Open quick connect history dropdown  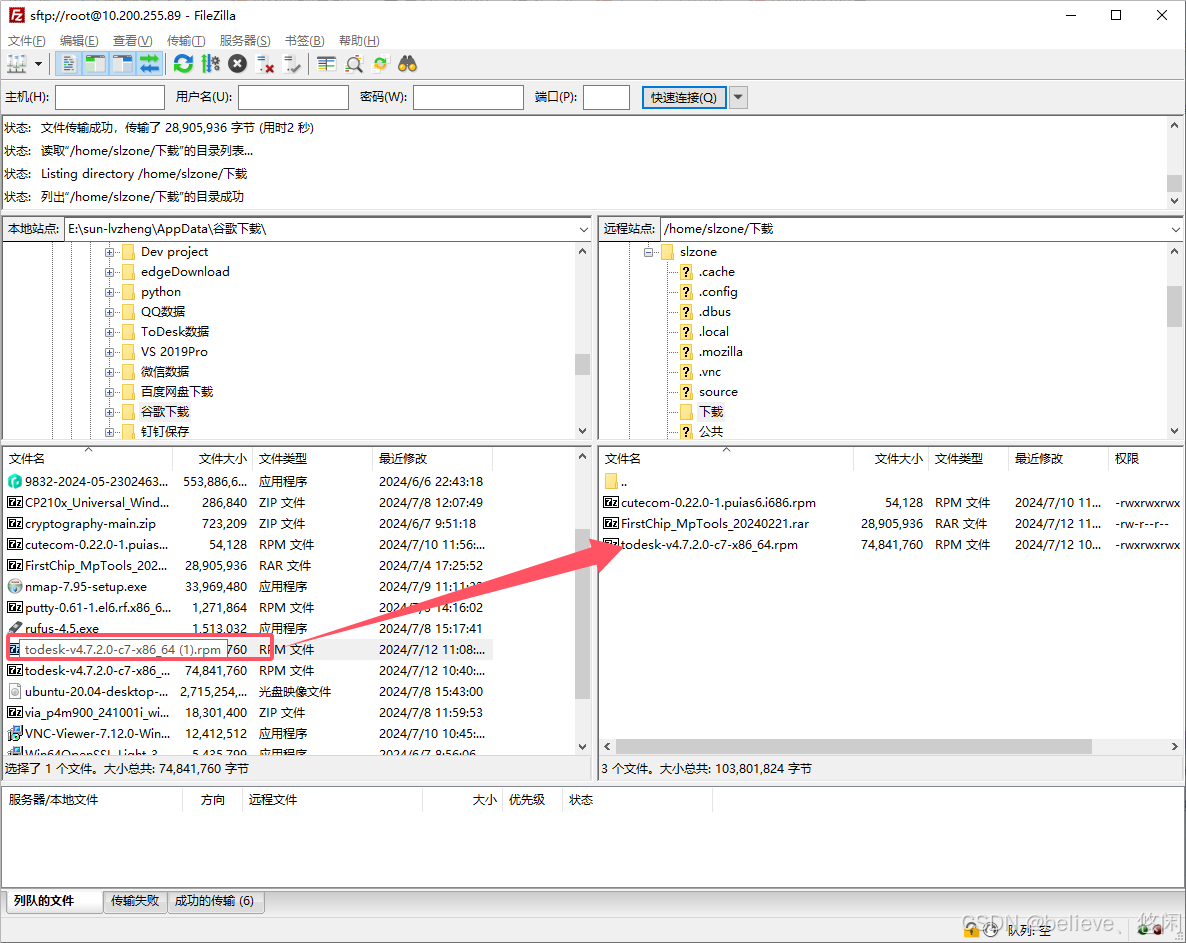[x=739, y=98]
